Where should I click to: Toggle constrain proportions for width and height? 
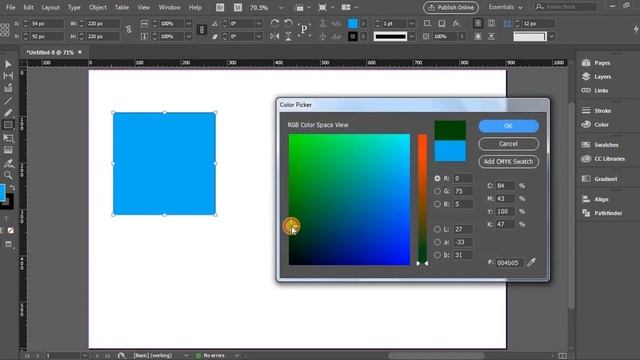click(129, 30)
